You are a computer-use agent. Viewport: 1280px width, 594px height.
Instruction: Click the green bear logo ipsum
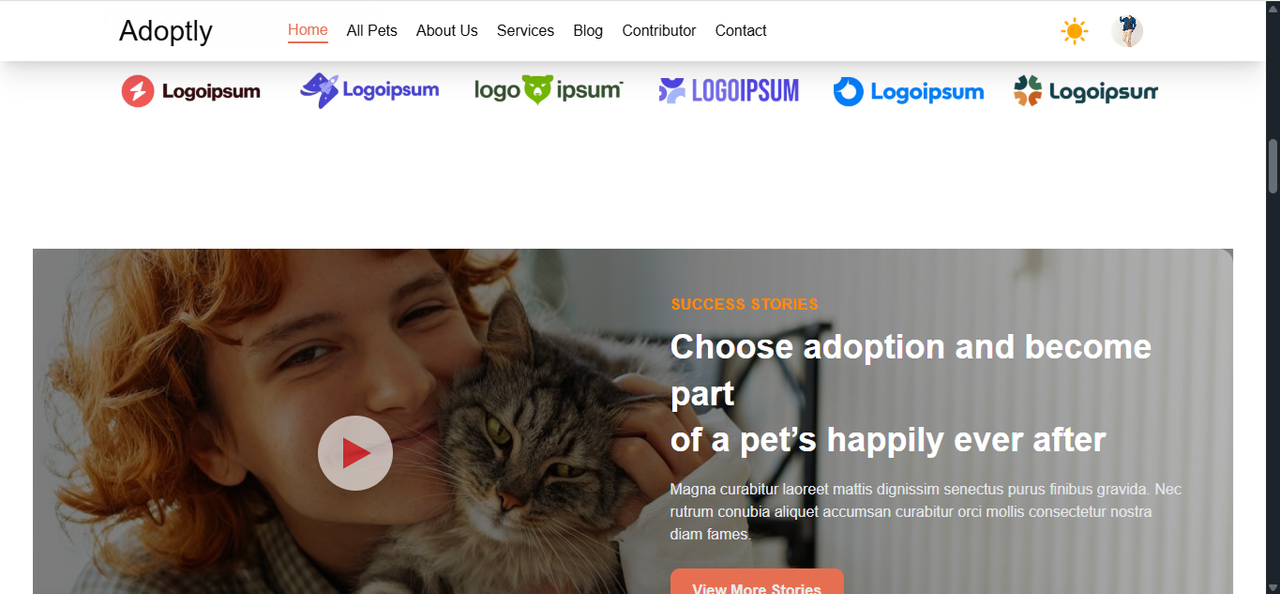[549, 90]
